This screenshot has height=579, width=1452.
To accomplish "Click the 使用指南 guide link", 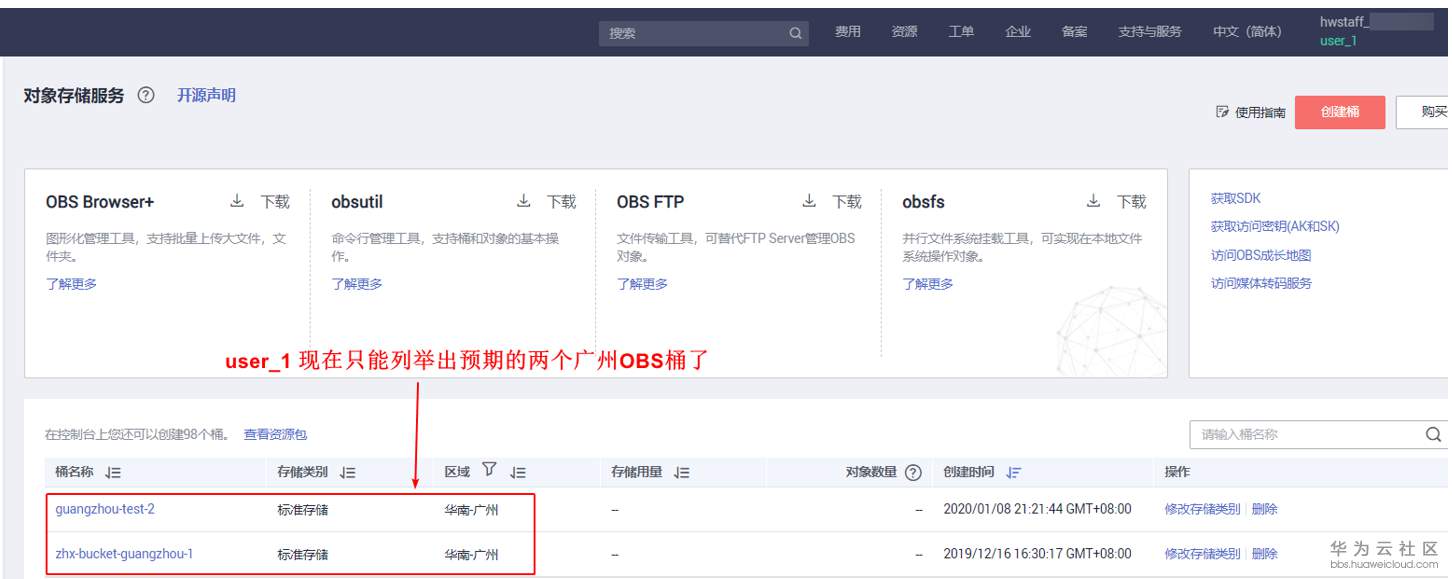I will (x=1251, y=113).
